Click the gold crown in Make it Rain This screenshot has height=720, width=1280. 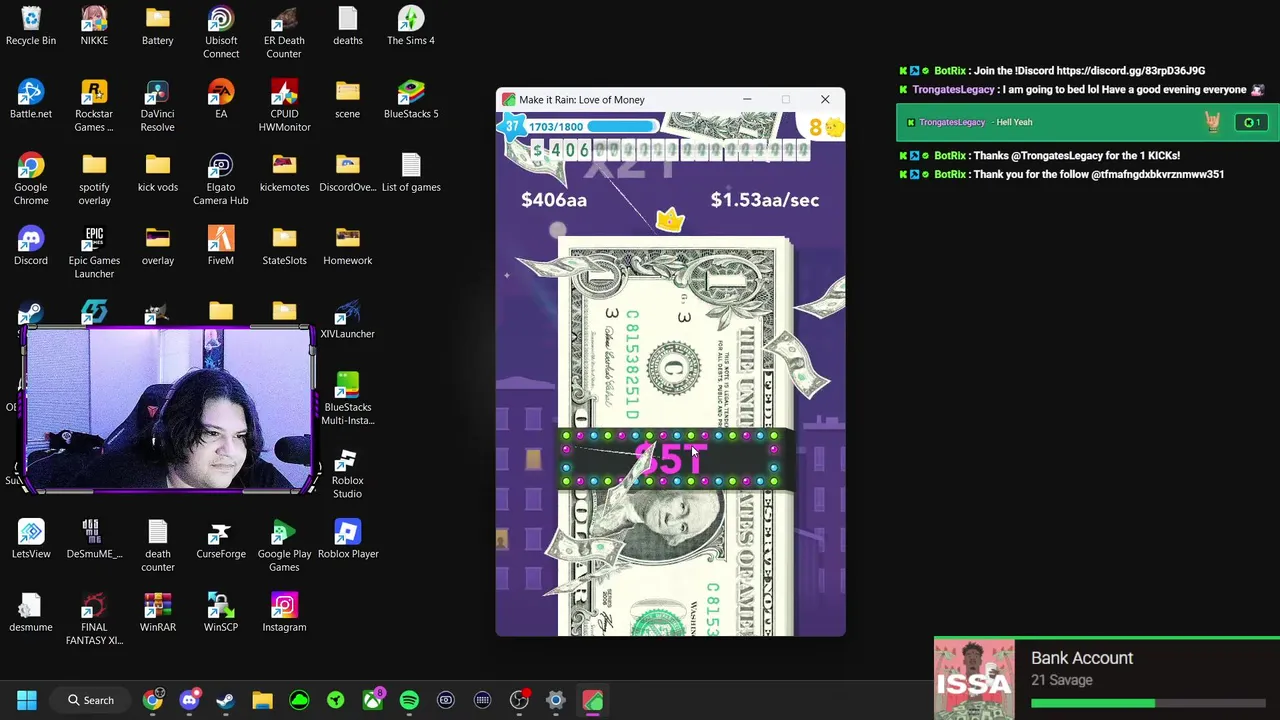(669, 219)
